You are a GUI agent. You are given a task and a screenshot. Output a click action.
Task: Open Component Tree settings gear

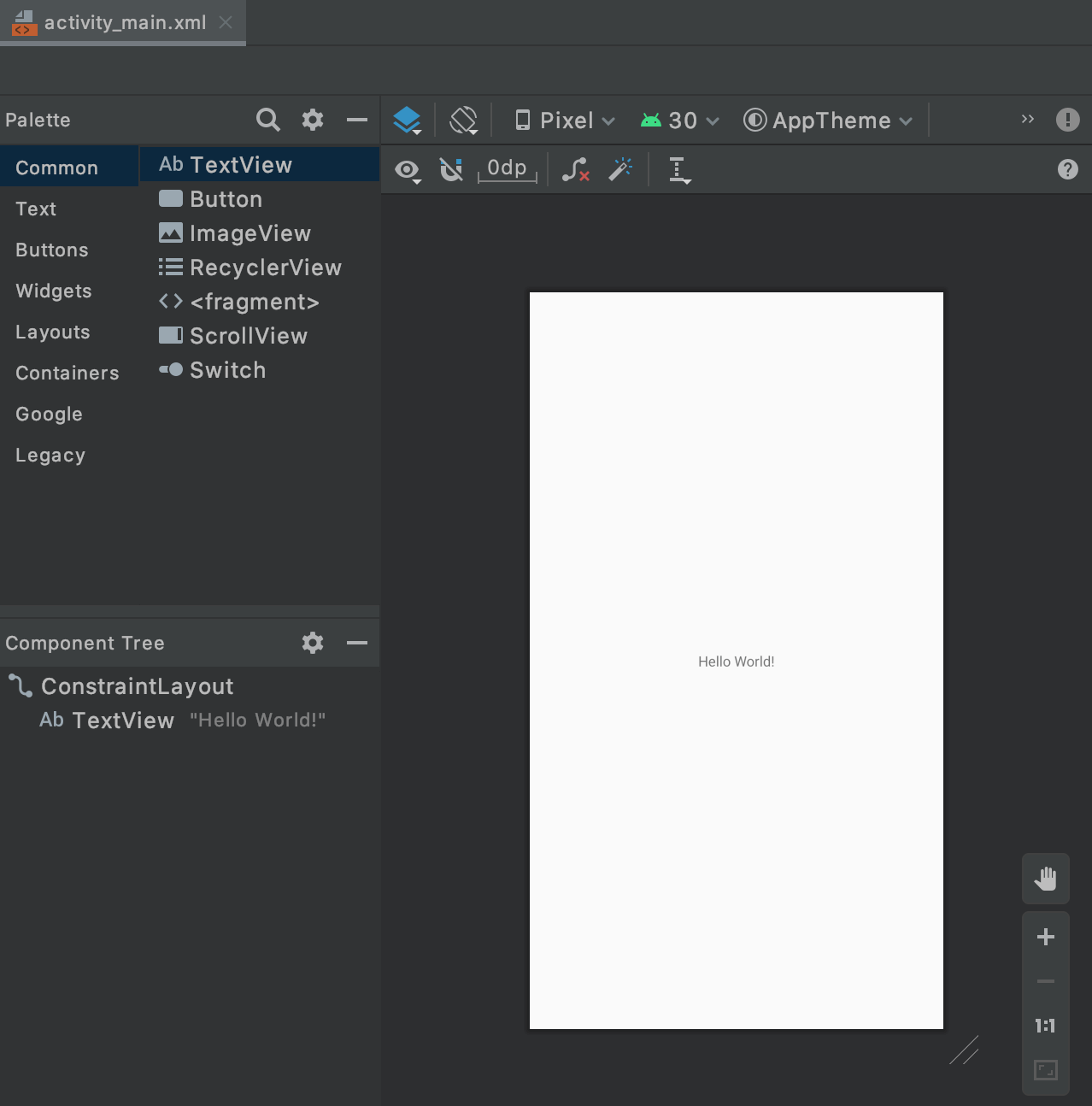coord(313,643)
